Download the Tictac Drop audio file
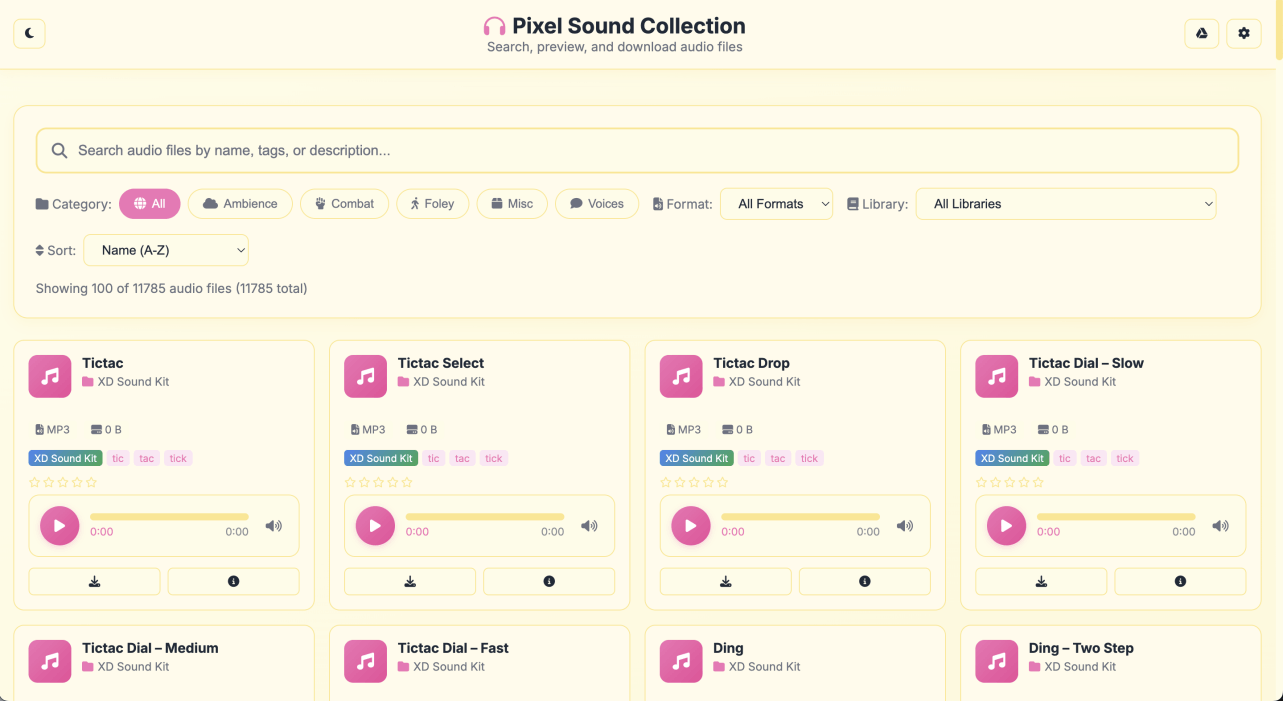The width and height of the screenshot is (1283, 701). pos(726,581)
